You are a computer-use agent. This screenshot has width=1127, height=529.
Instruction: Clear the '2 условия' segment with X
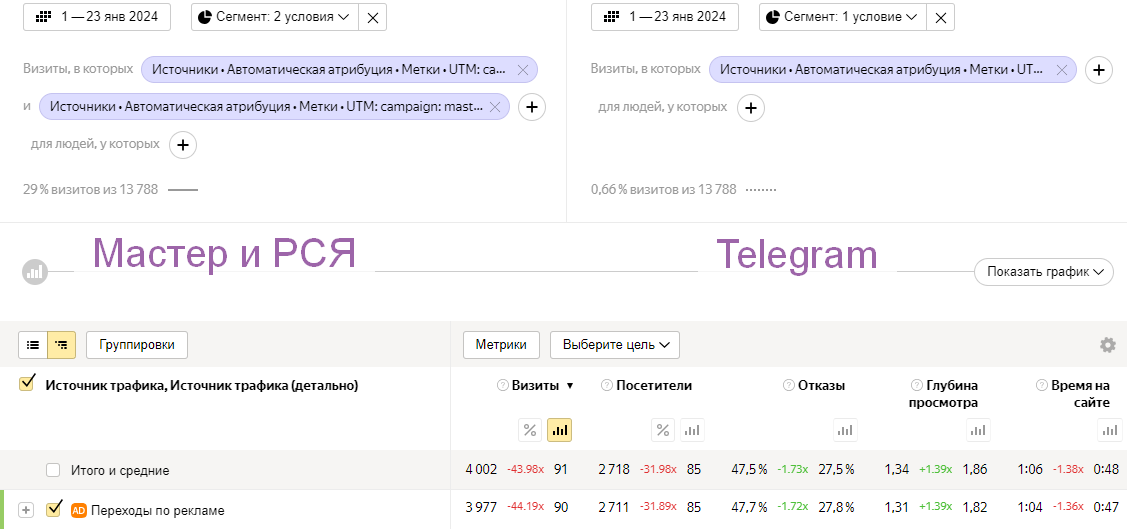tap(372, 17)
